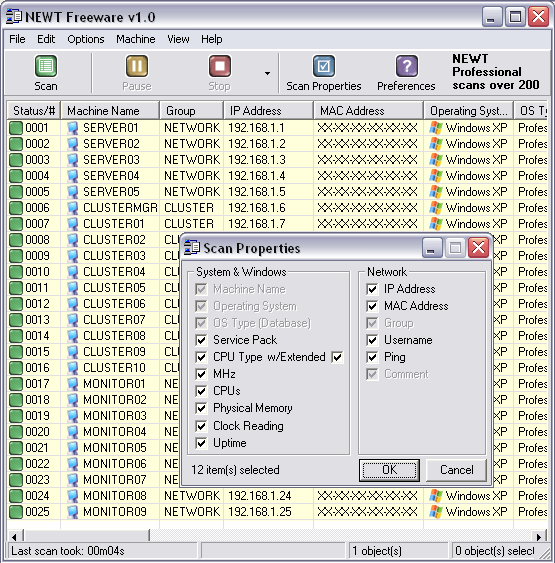Click the Windows flag icon in row 0024

click(436, 496)
